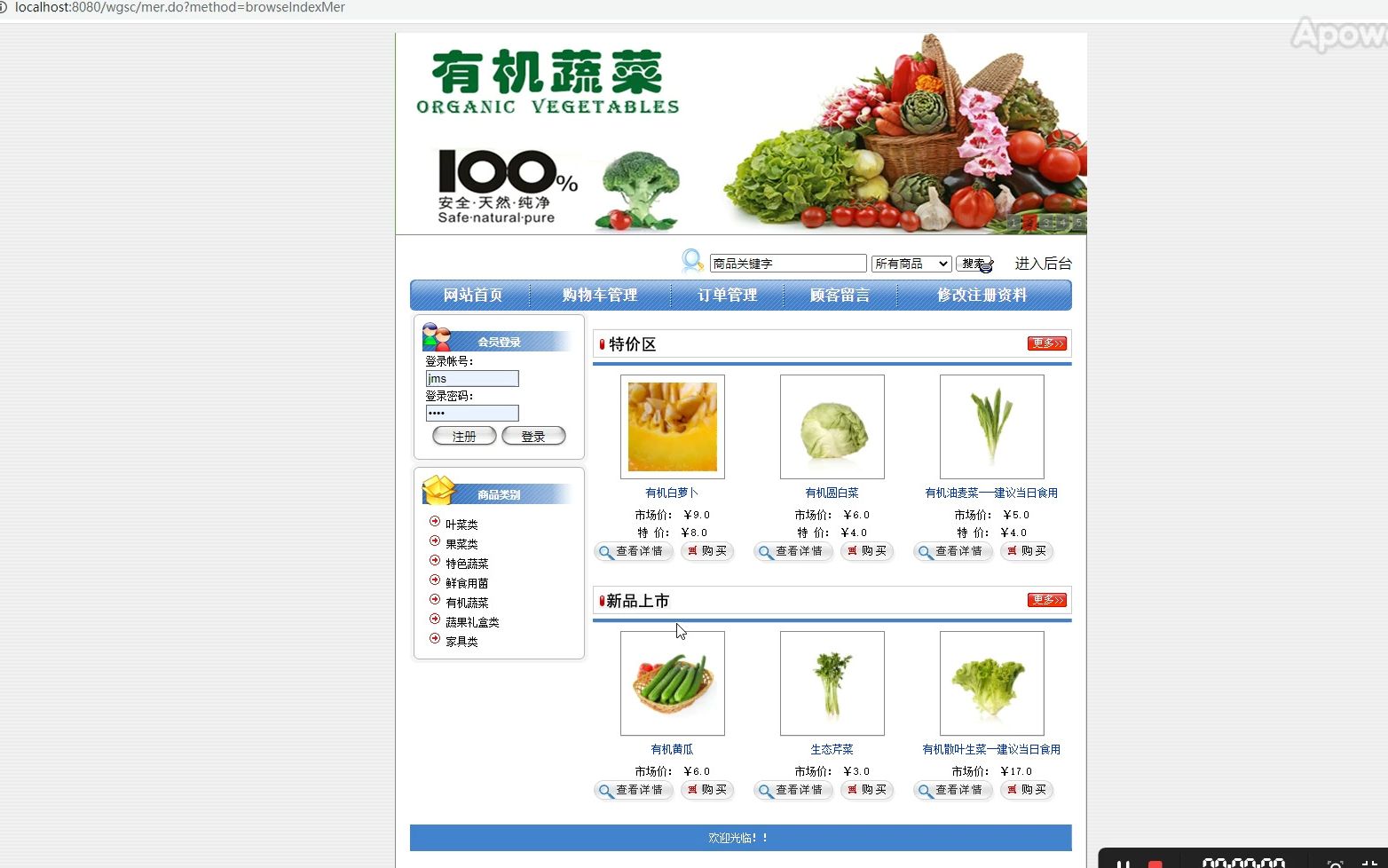
Task: Click 更多 in the 新品上市 header
Action: tap(1047, 600)
